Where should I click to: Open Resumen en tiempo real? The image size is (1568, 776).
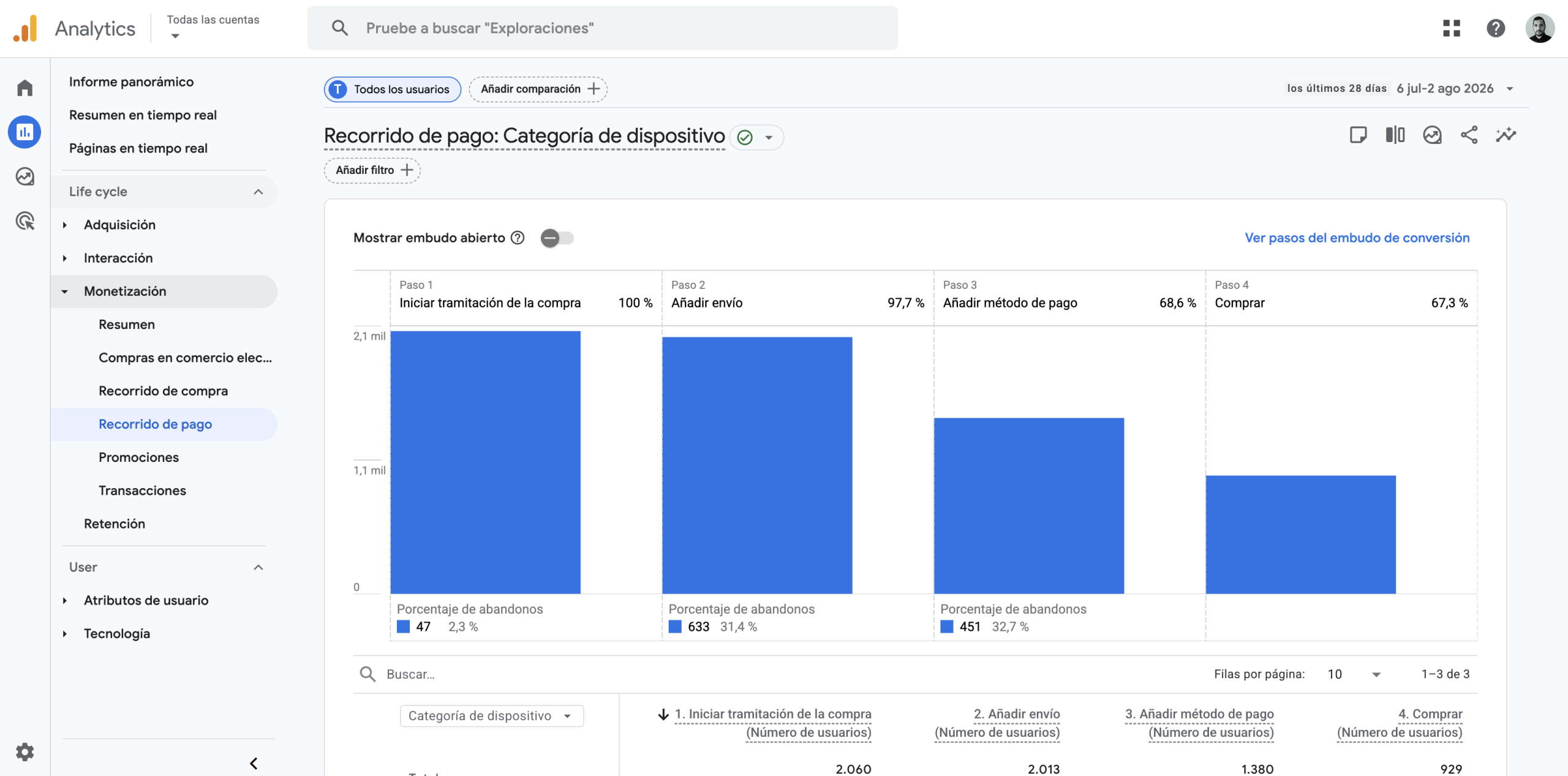click(x=143, y=115)
